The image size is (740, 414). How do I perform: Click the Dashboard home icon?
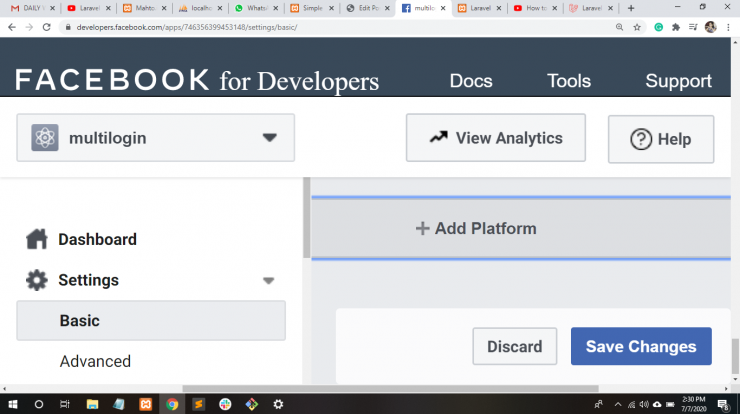[x=36, y=239]
